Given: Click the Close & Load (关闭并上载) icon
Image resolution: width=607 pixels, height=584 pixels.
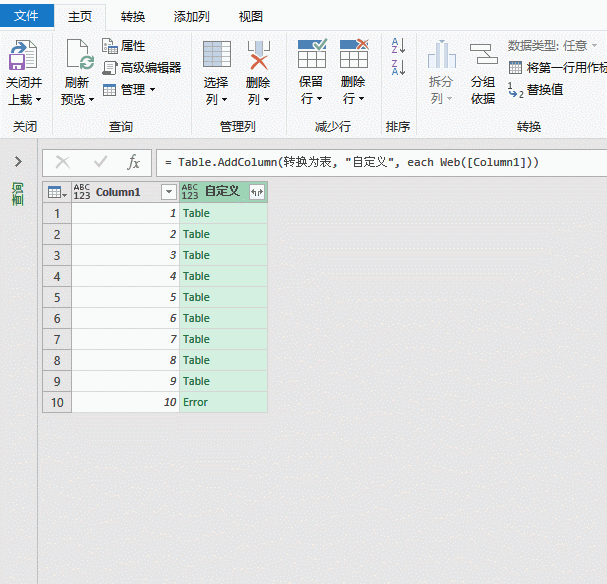Looking at the screenshot, I should 23,55.
